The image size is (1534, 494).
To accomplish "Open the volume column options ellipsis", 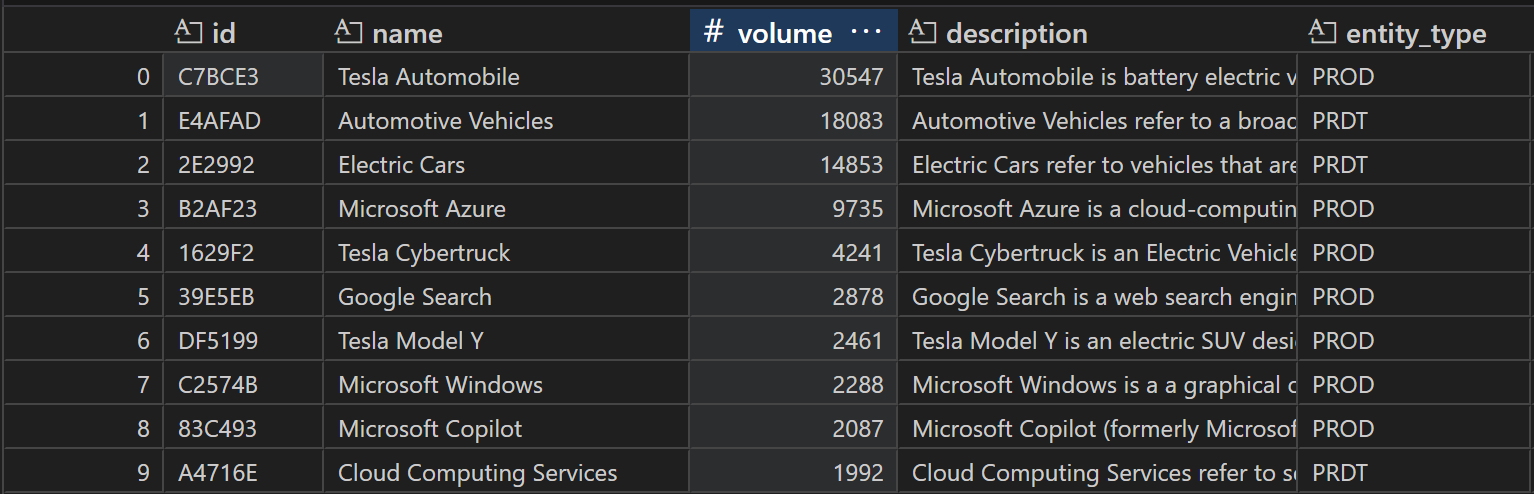I will tap(865, 33).
